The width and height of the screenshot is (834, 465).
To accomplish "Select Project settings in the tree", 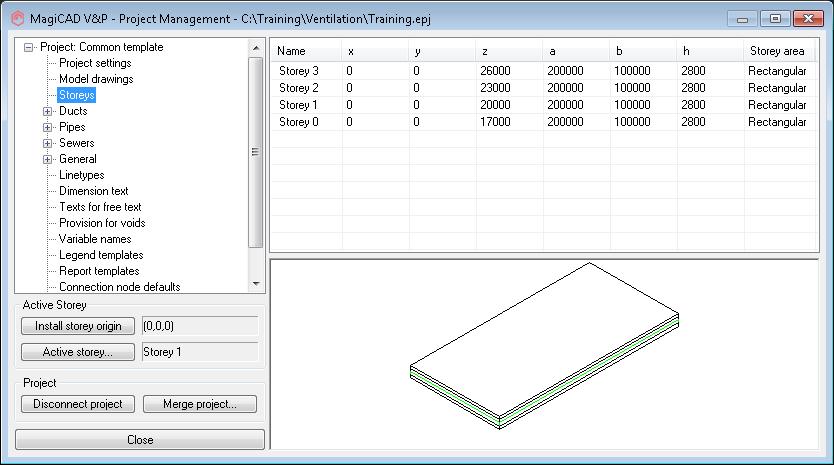I will click(x=95, y=63).
